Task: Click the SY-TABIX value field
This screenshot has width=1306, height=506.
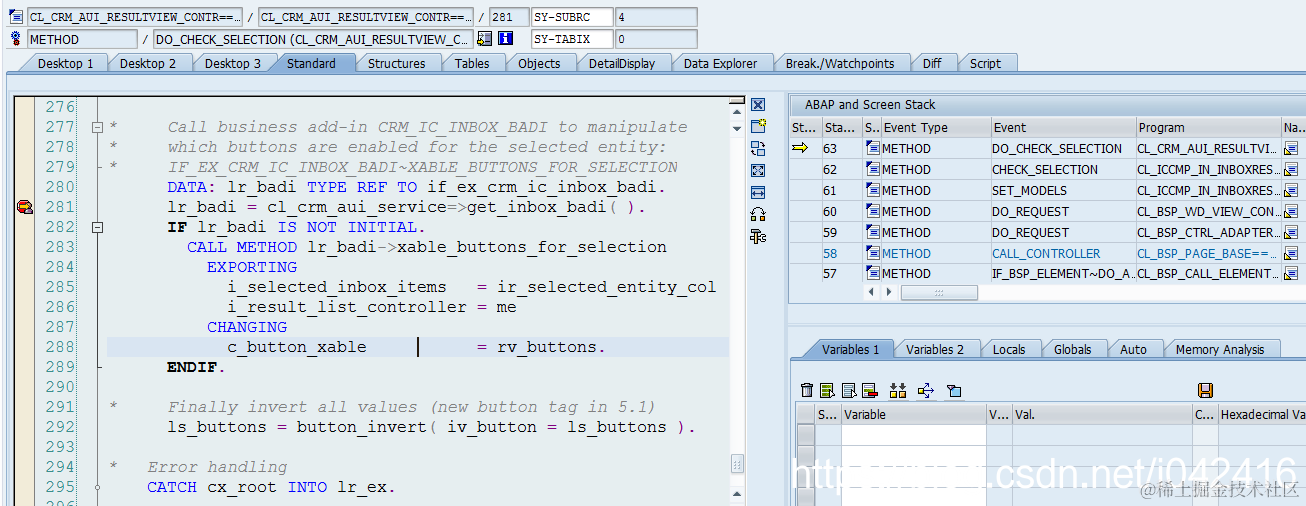Action: tap(656, 39)
